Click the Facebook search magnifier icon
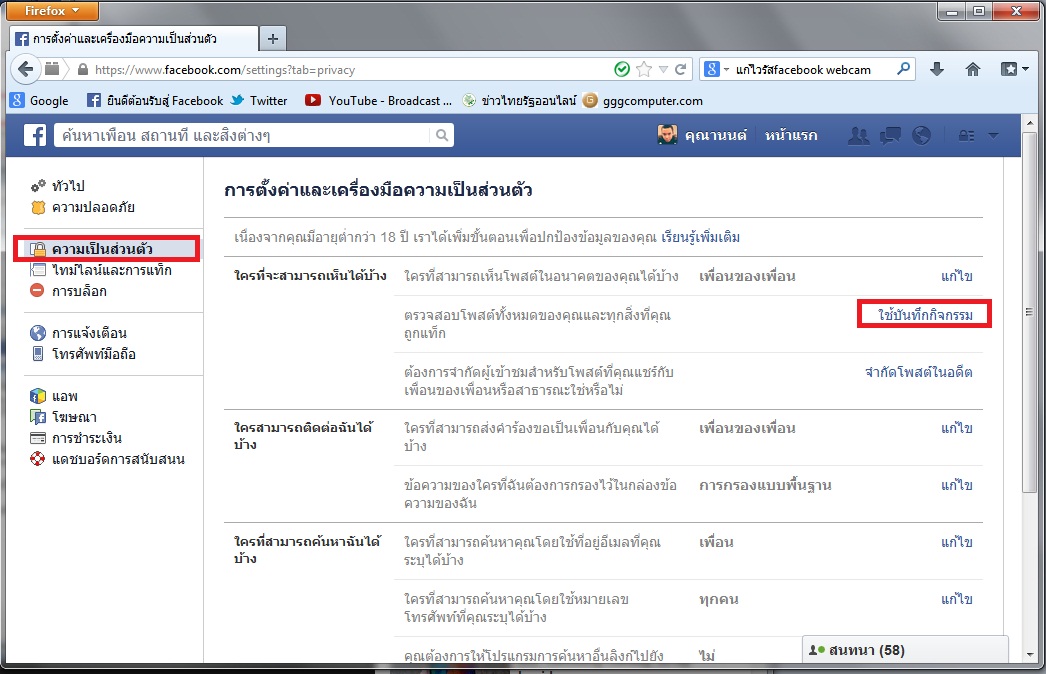 click(442, 135)
